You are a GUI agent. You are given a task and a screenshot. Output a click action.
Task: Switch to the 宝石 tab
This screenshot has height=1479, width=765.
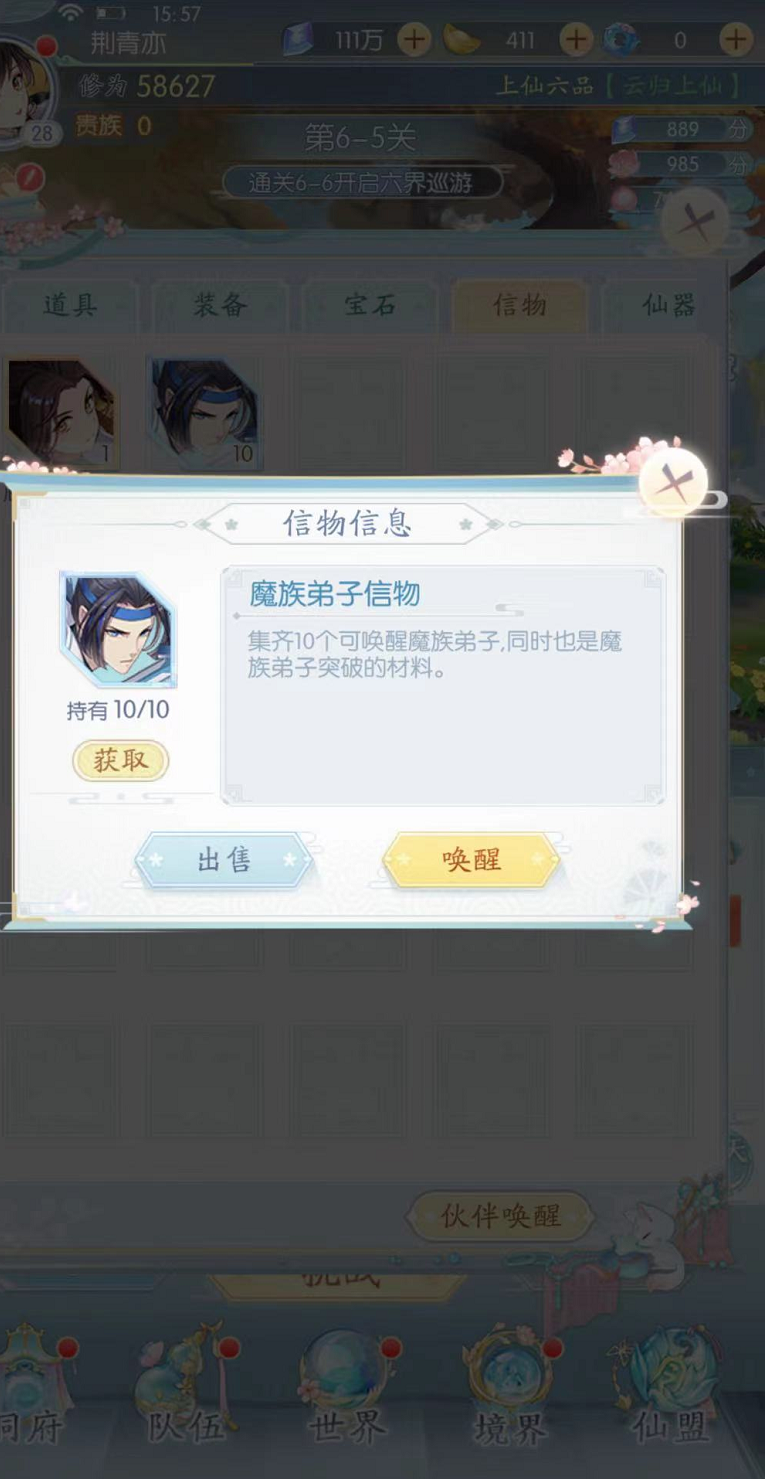point(370,305)
